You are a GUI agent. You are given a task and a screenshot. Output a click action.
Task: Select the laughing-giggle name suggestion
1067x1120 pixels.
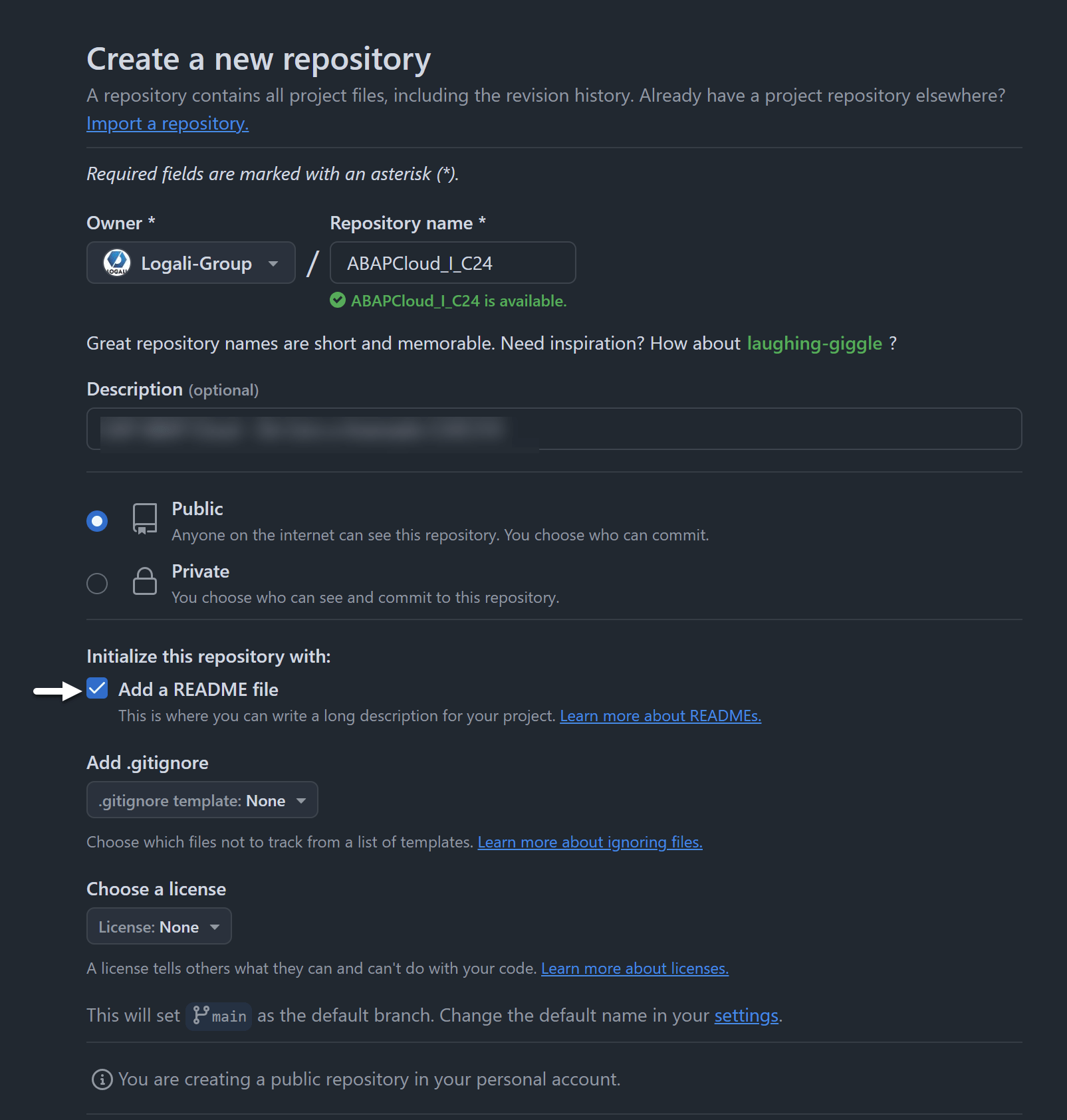[x=814, y=343]
